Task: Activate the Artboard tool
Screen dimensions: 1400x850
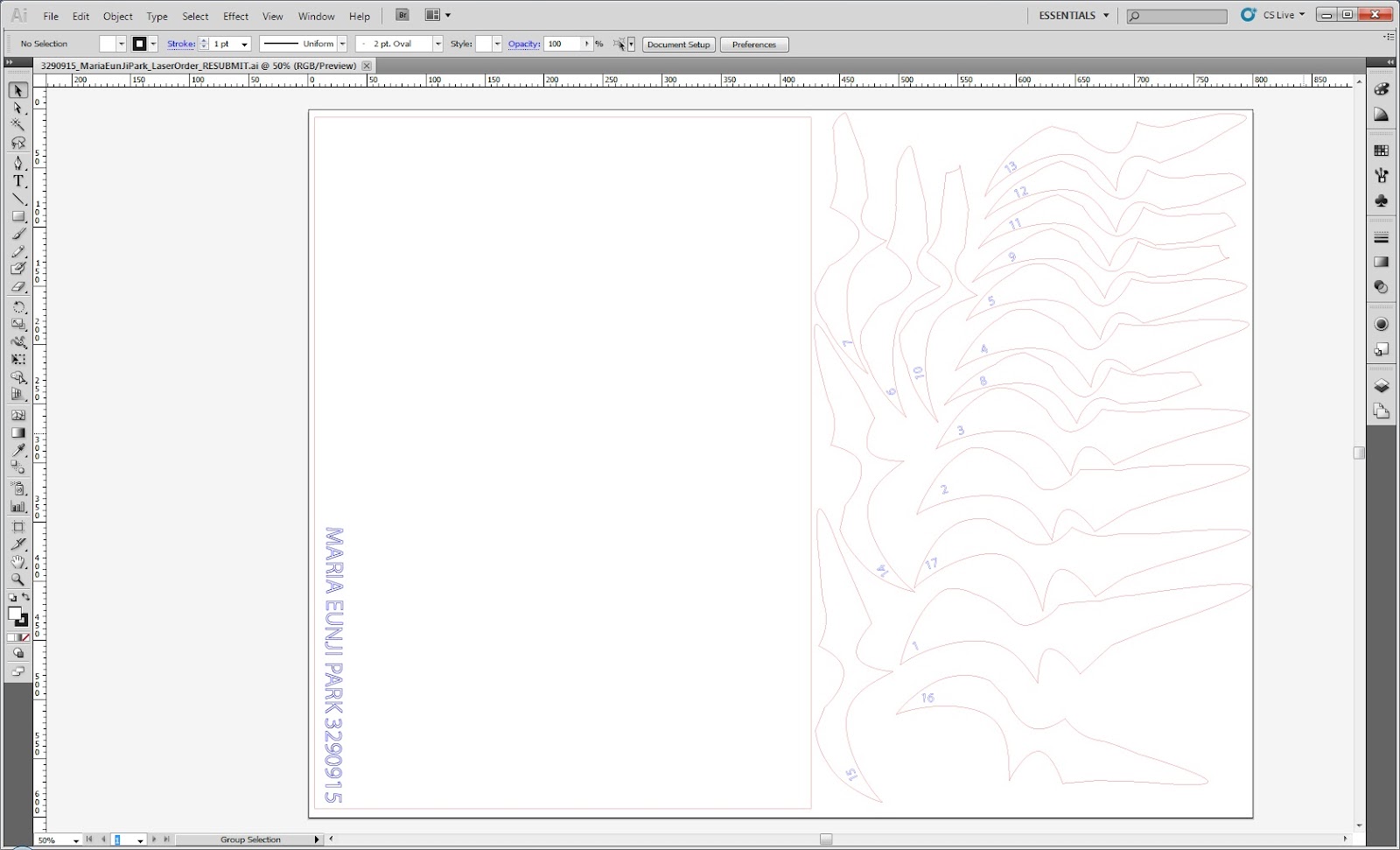Action: 17,528
